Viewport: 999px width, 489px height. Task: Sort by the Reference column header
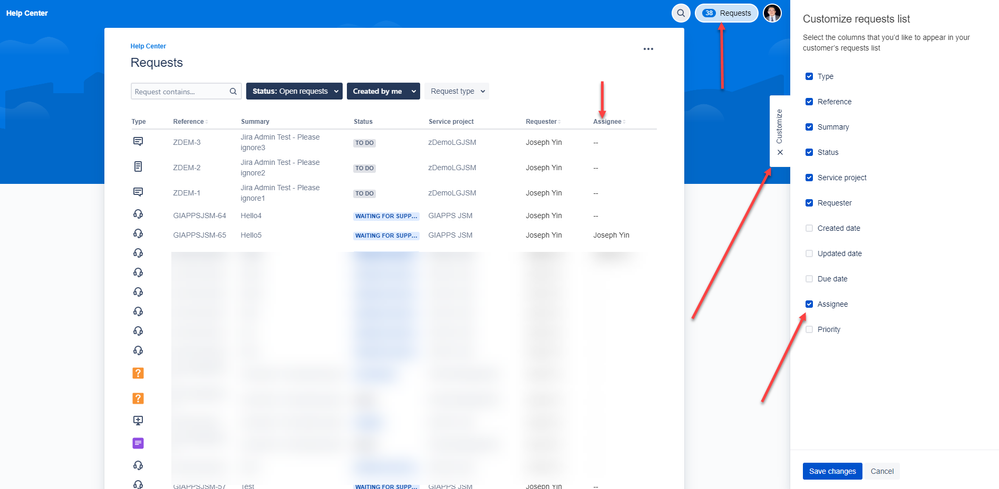tap(190, 122)
